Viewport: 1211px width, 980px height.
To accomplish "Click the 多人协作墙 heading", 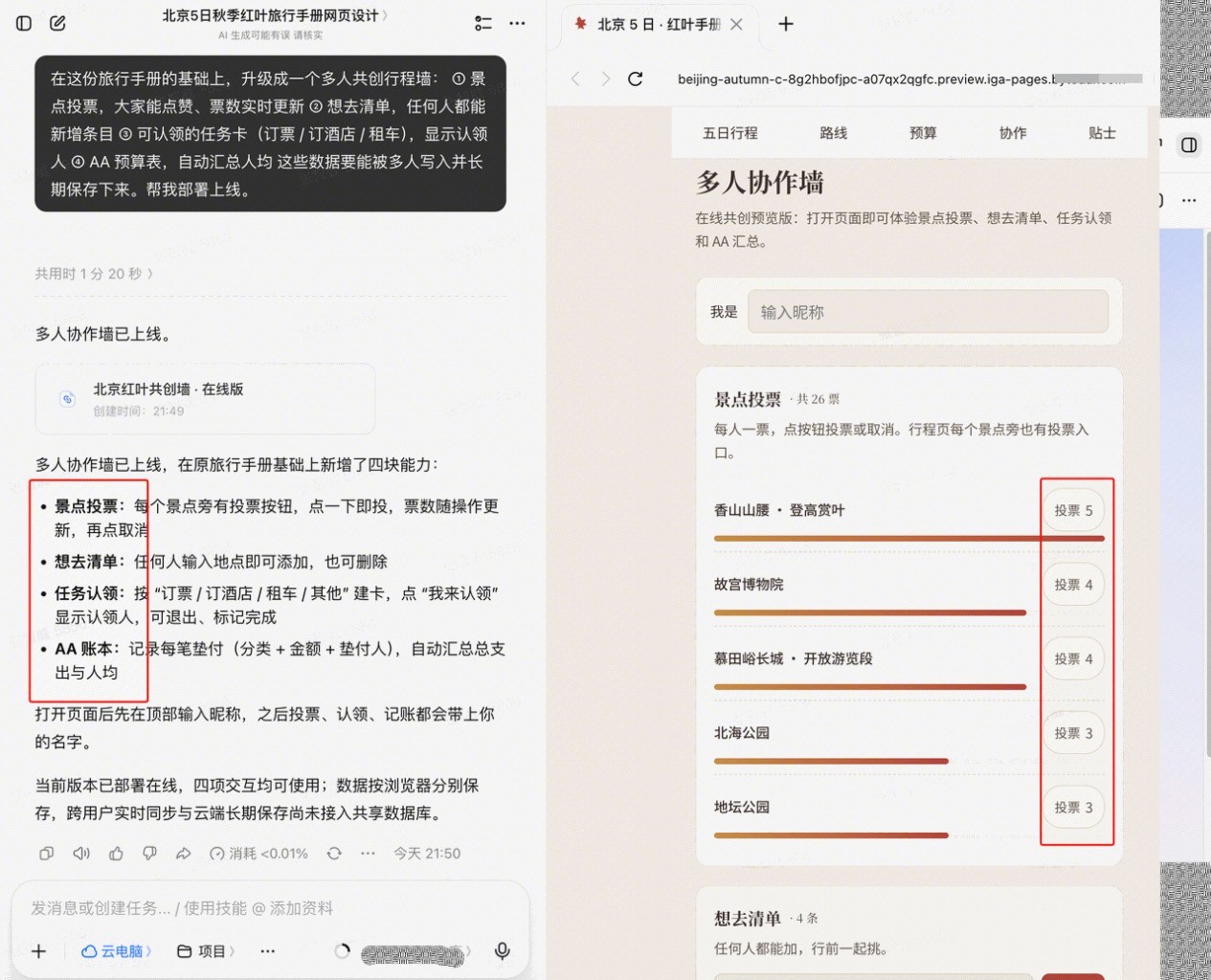I will (760, 182).
